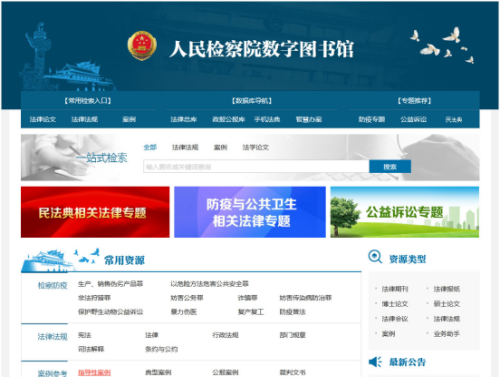Open the 宪法 link under 法律法规
500x377 pixels.
(x=84, y=335)
